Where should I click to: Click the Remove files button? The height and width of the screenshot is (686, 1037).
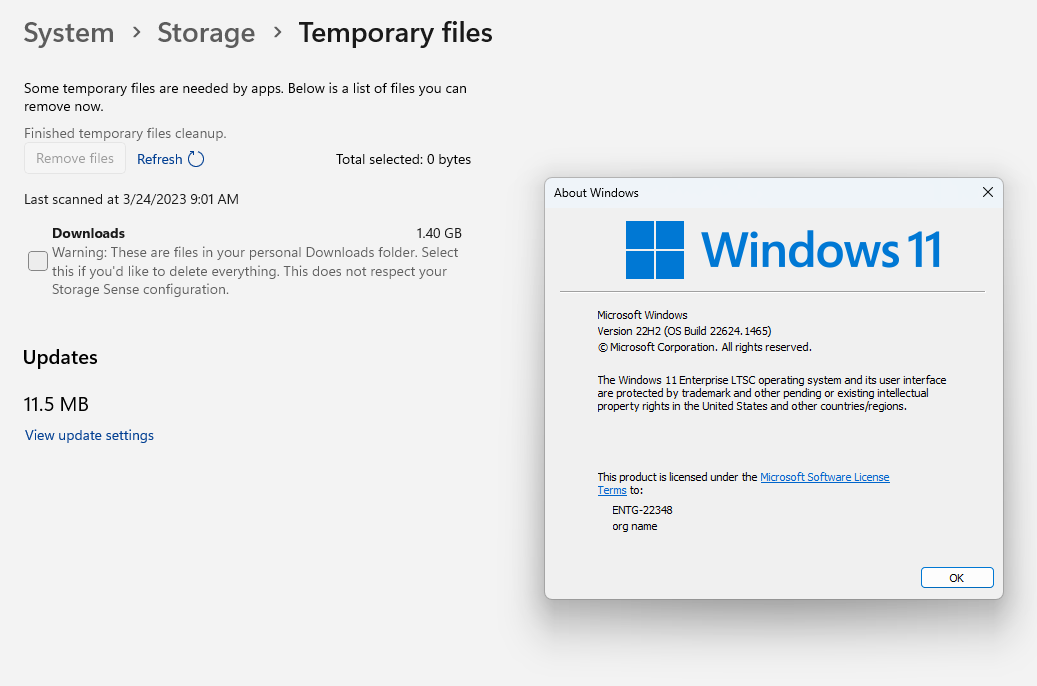pos(75,158)
